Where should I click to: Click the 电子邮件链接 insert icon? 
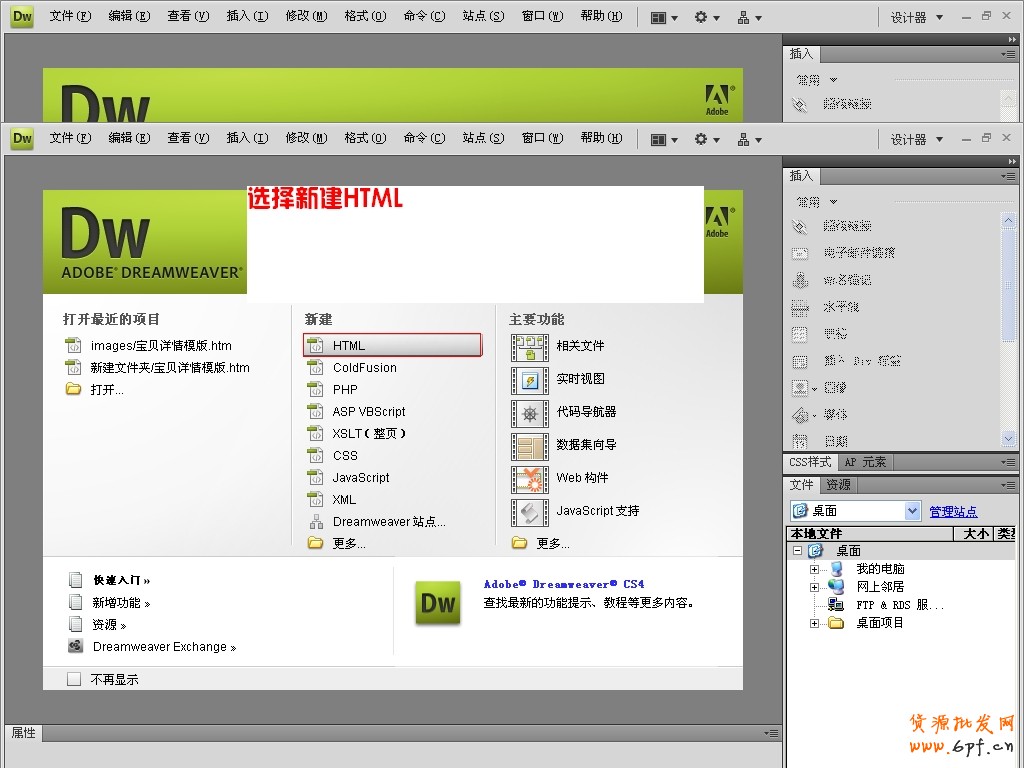799,253
